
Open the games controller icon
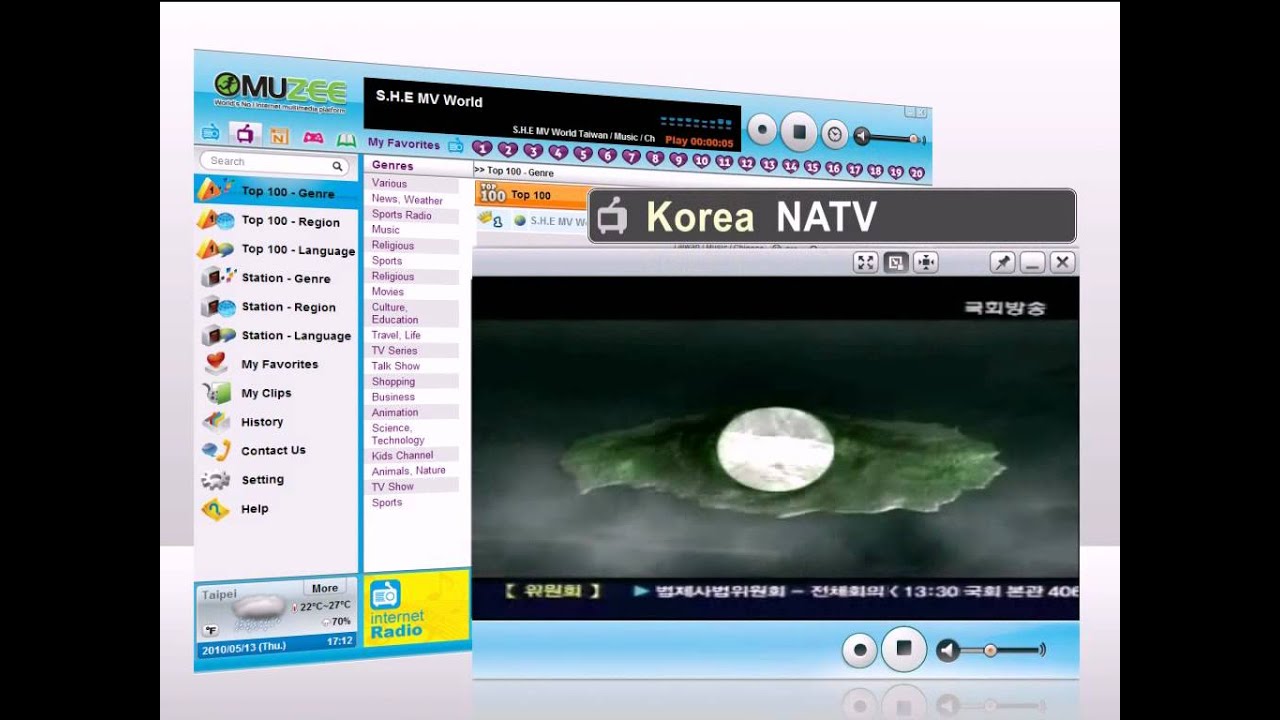[x=313, y=138]
